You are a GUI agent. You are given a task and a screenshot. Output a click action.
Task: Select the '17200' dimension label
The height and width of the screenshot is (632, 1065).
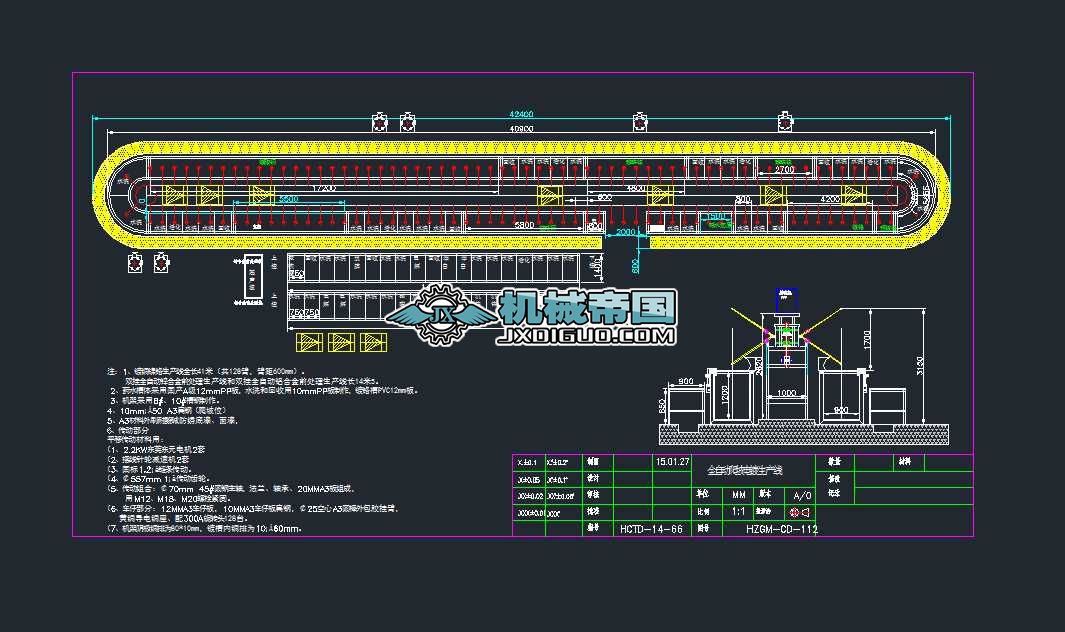point(324,188)
